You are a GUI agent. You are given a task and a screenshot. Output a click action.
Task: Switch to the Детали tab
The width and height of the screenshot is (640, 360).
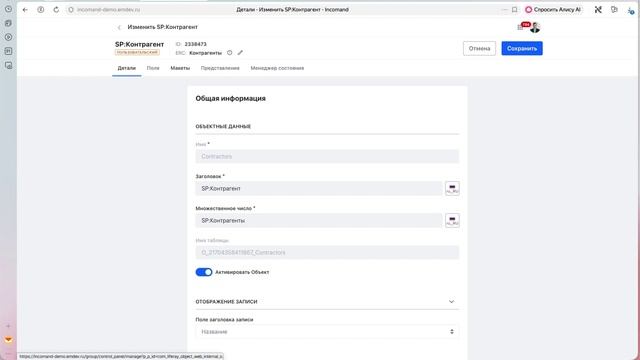click(127, 68)
